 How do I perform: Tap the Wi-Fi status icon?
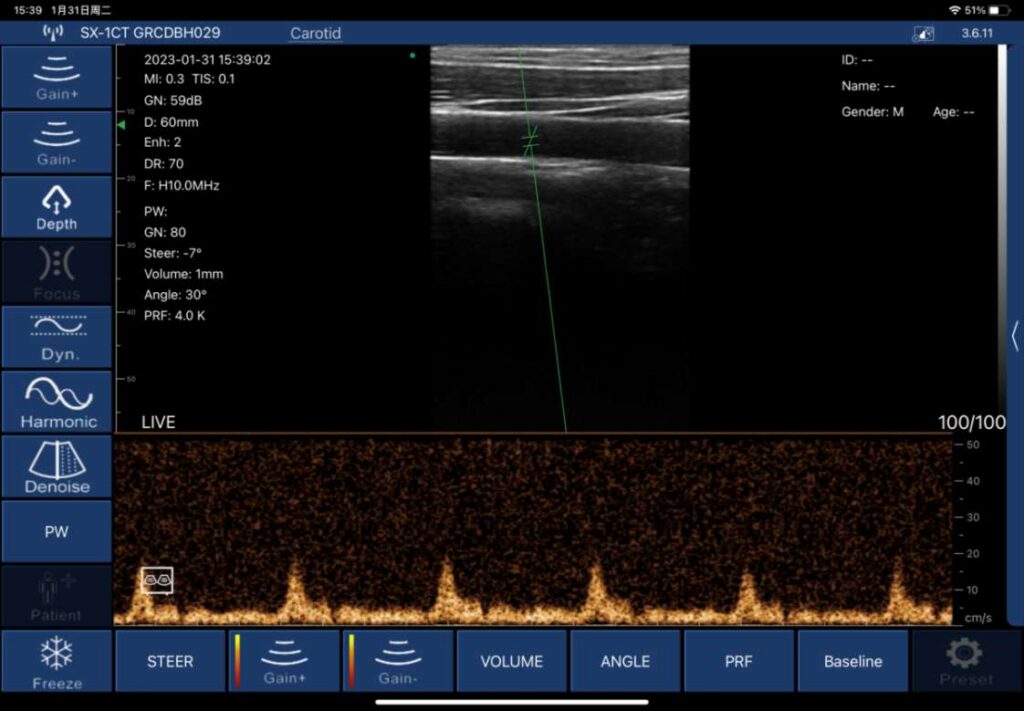tap(955, 10)
